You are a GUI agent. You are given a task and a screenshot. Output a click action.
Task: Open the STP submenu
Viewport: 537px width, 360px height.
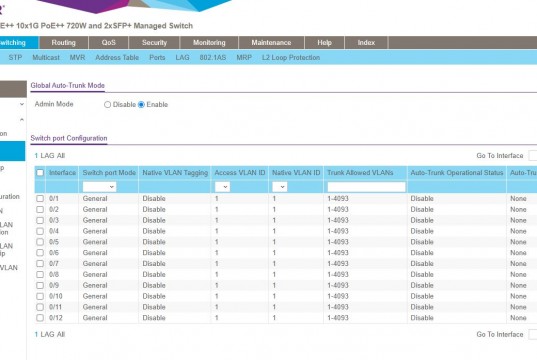tap(15, 58)
